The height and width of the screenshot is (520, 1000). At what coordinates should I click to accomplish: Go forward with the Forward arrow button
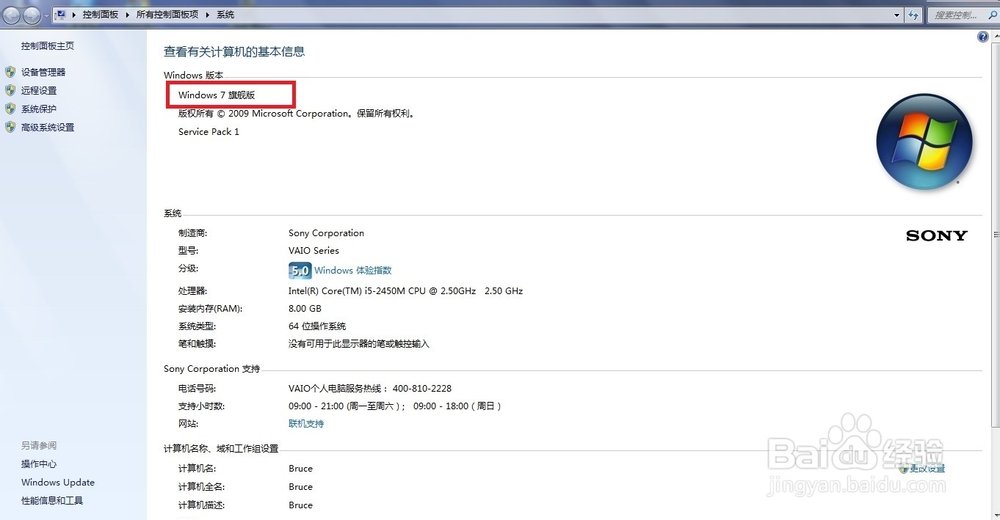[32, 15]
